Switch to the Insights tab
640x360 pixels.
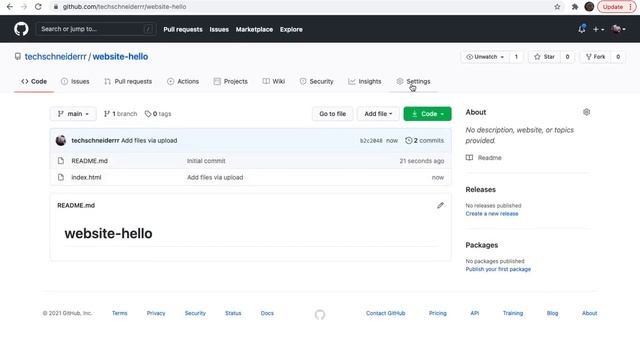(x=364, y=81)
